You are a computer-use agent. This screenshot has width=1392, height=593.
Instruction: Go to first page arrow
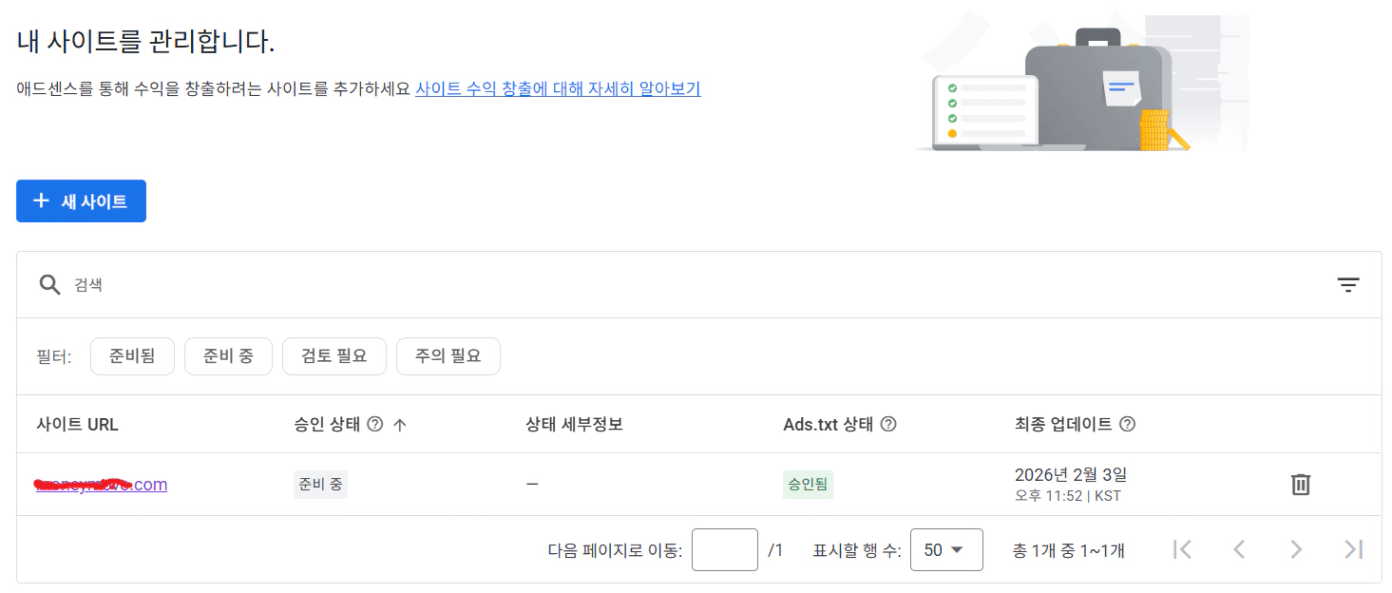pyautogui.click(x=1182, y=549)
